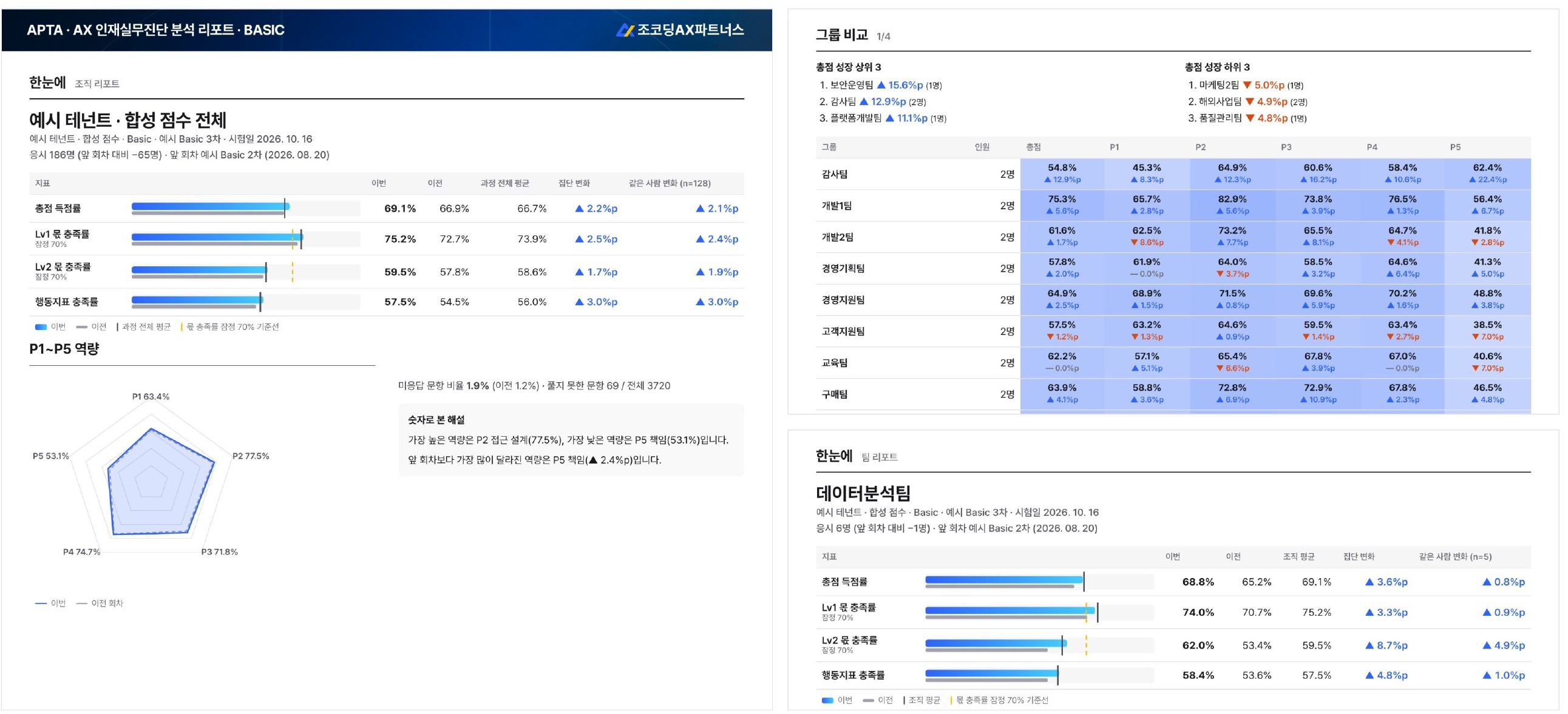This screenshot has height=714, width=1568.
Task: Select the '개발1팀' row name in the group table
Action: coord(837,206)
